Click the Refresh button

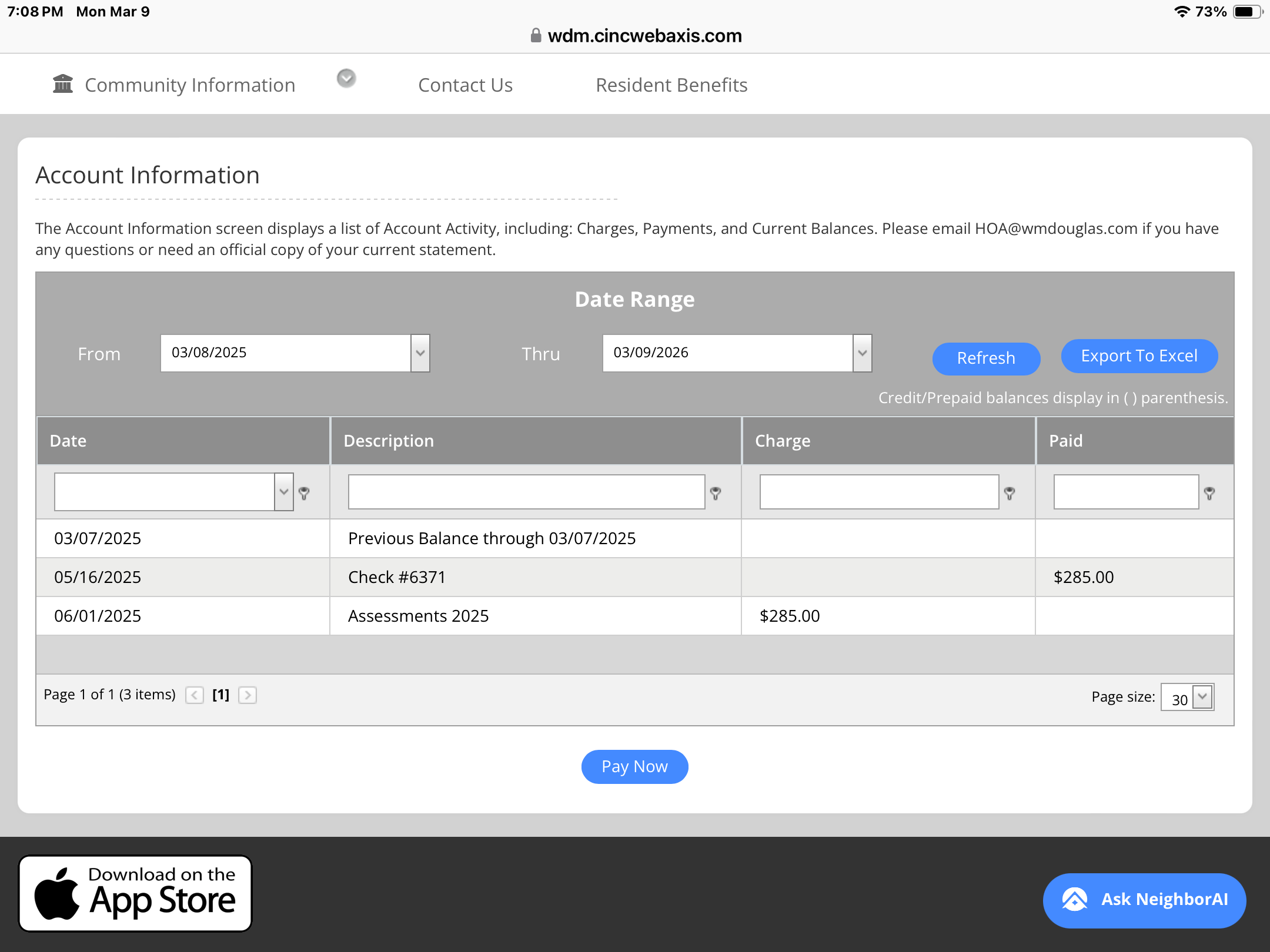986,358
